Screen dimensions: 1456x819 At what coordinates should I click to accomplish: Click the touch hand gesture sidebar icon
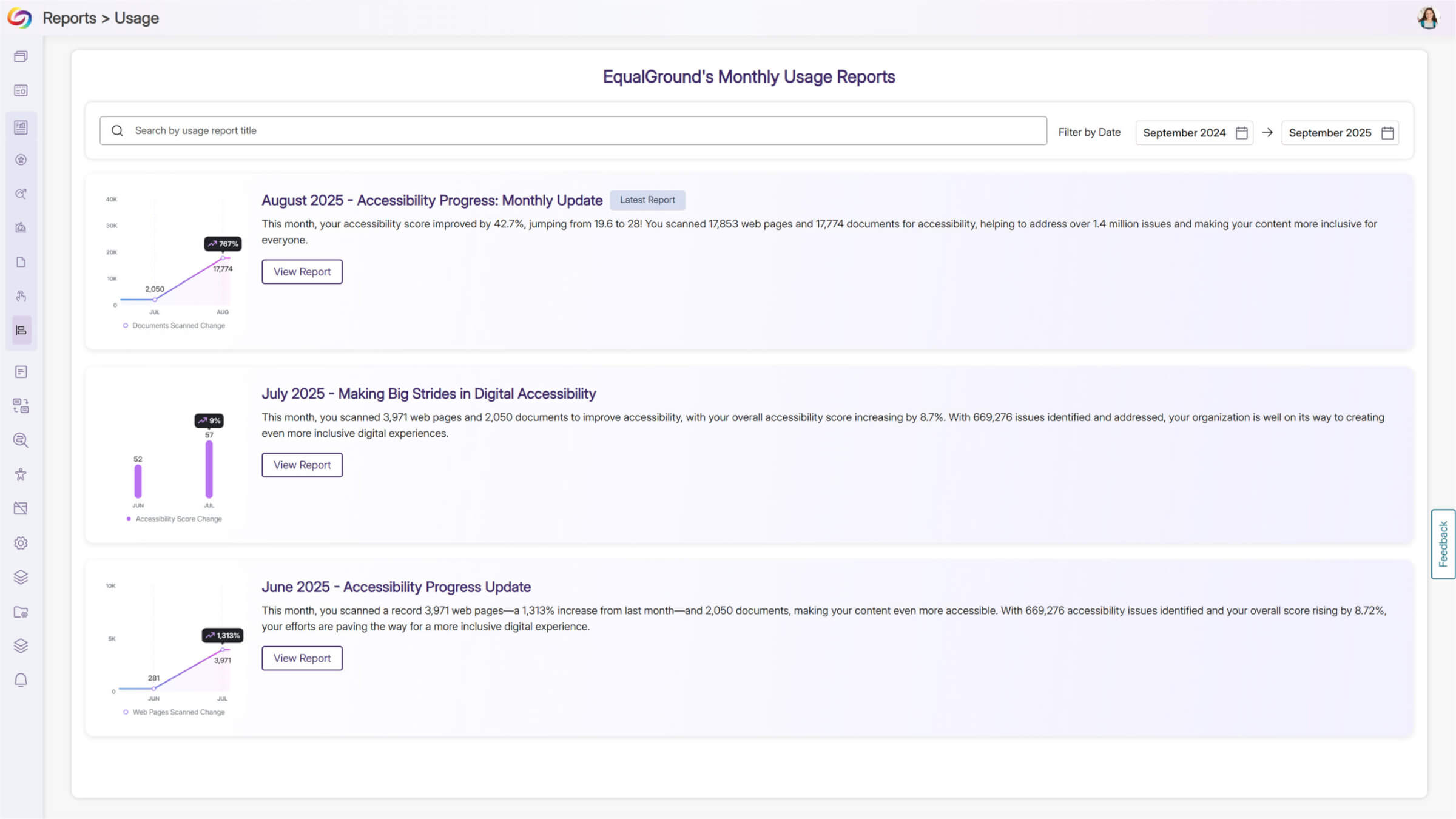[21, 296]
